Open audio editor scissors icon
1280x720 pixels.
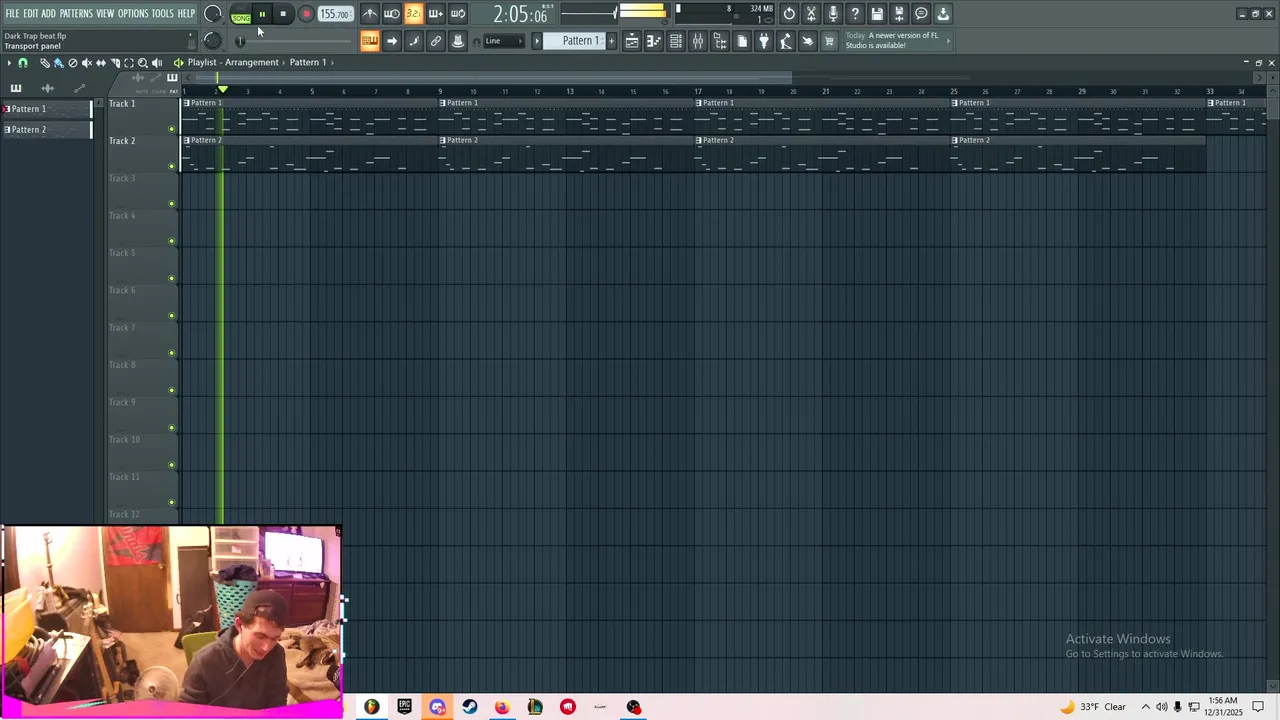811,14
